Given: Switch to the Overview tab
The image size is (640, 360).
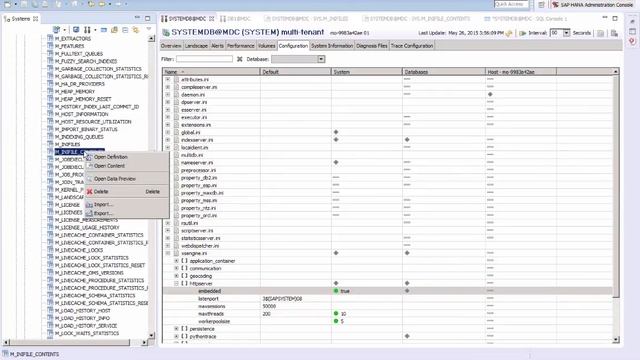Looking at the screenshot, I should 171,46.
